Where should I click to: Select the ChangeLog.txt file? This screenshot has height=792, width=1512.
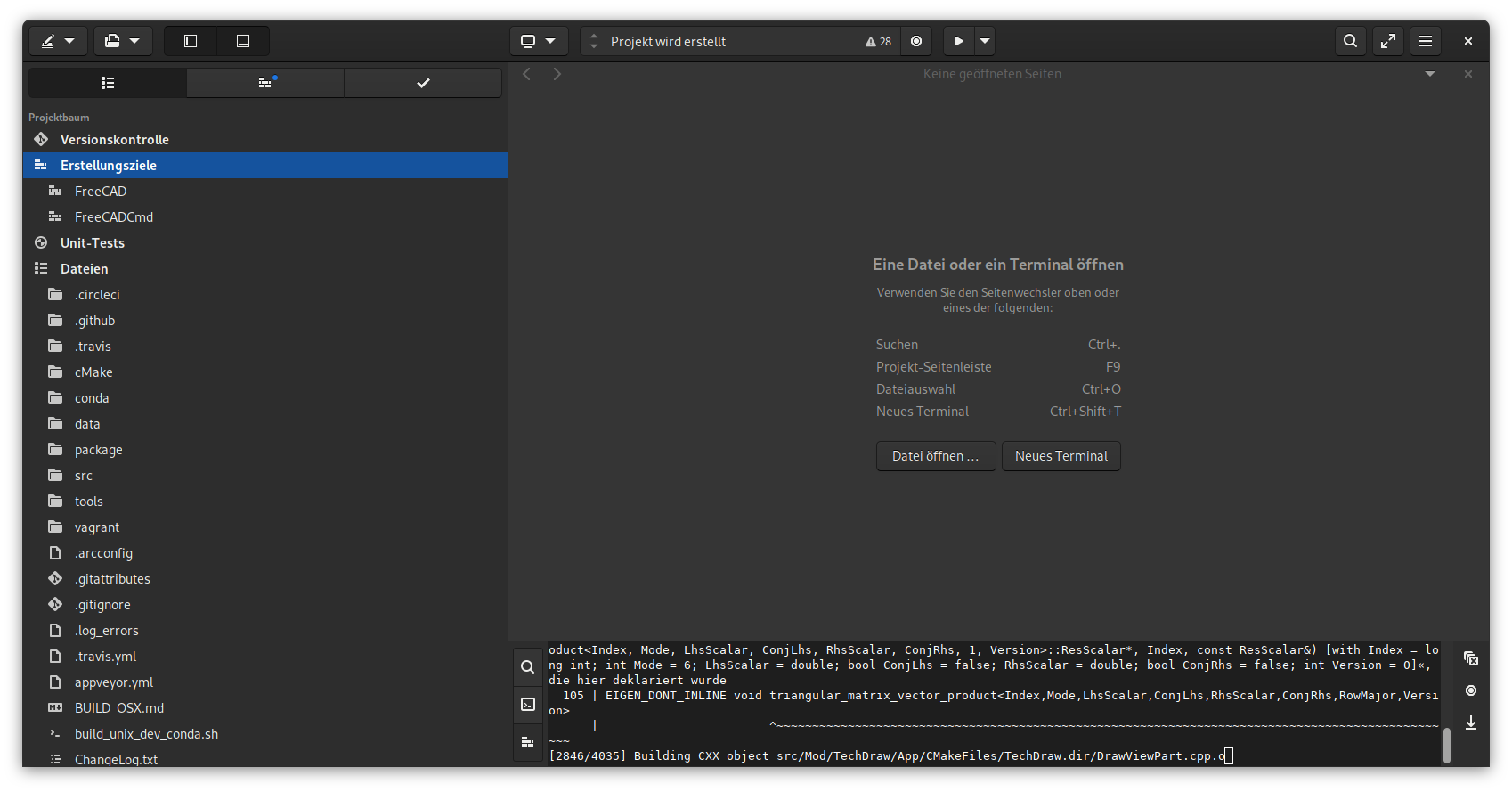[265, 759]
